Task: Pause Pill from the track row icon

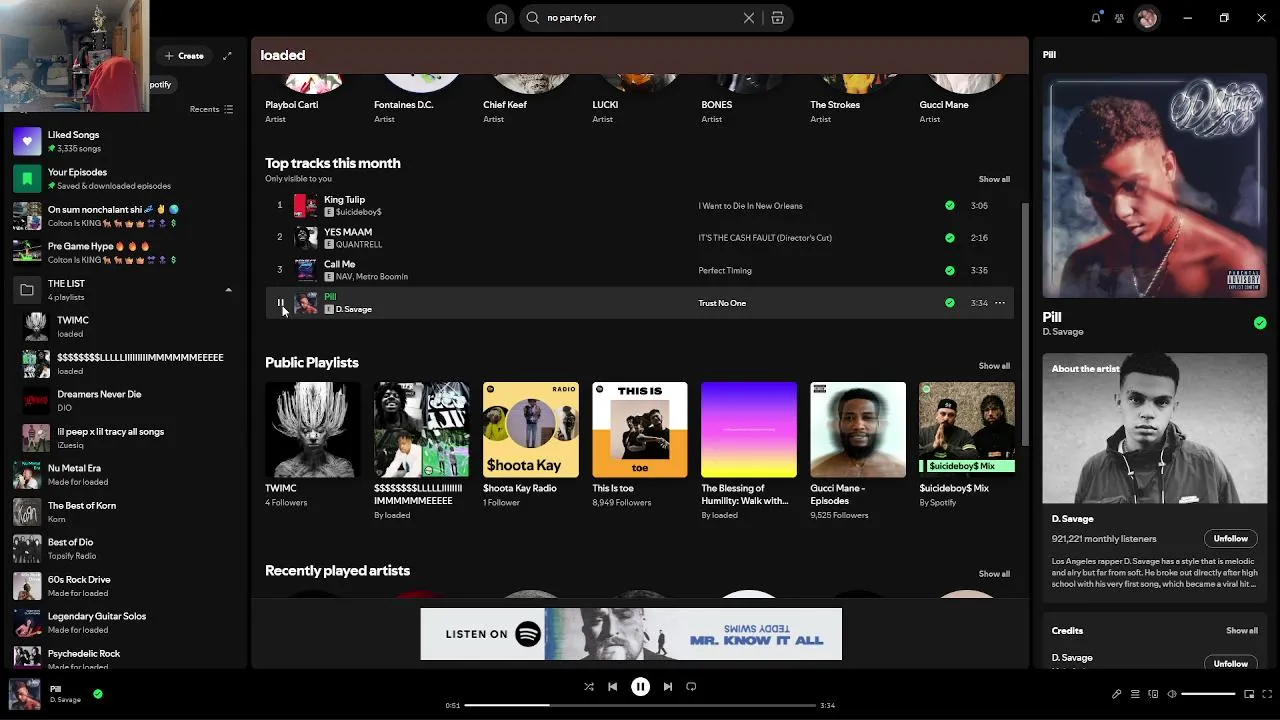Action: coord(281,303)
